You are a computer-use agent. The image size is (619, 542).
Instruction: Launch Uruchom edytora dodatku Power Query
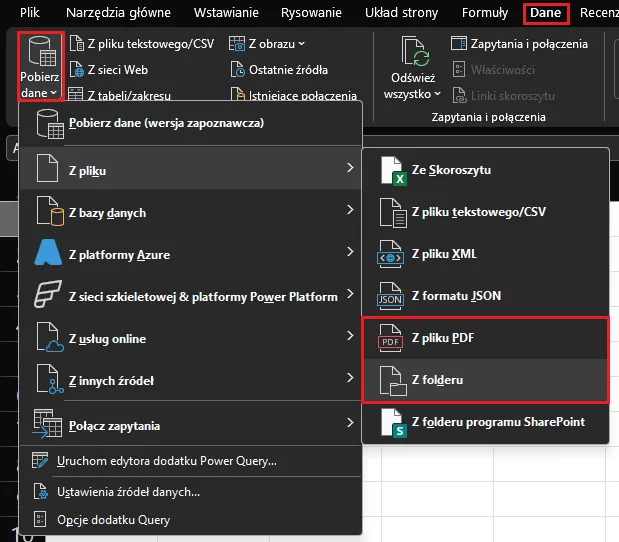point(168,461)
